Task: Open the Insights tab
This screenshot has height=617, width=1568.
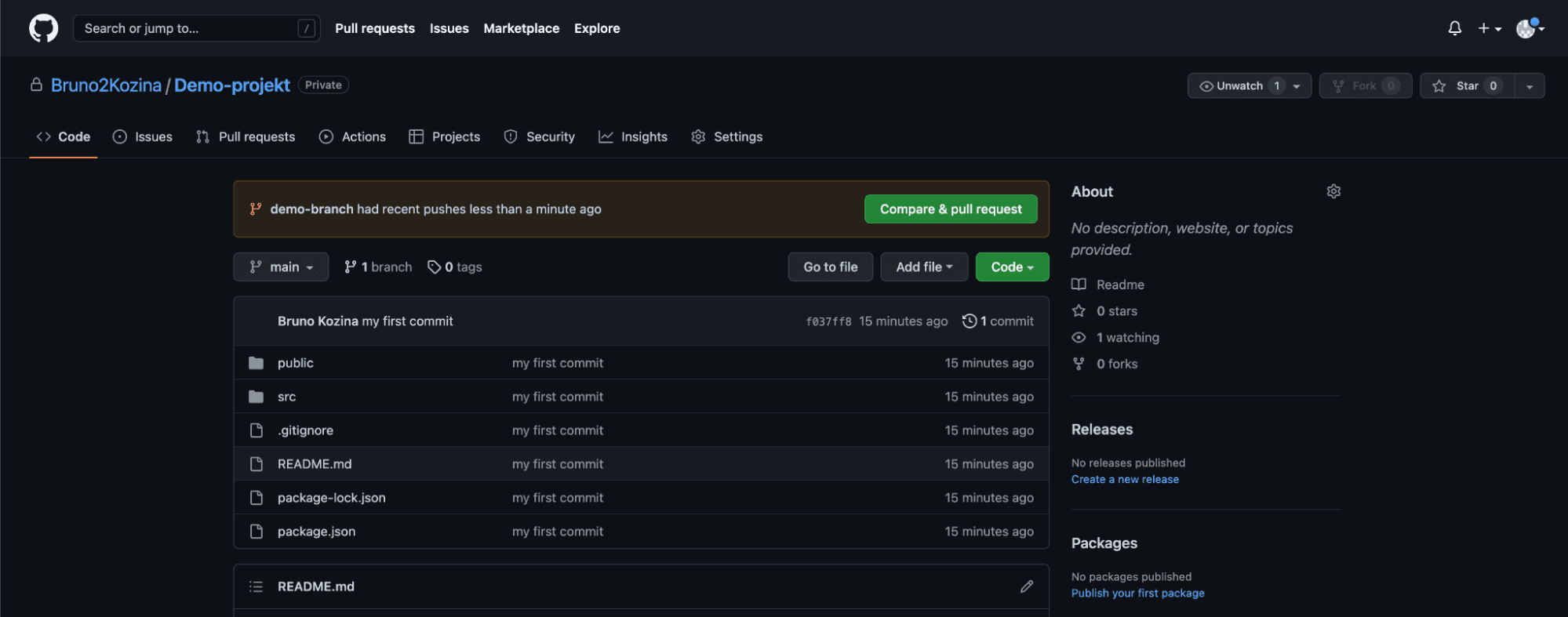Action: point(633,136)
